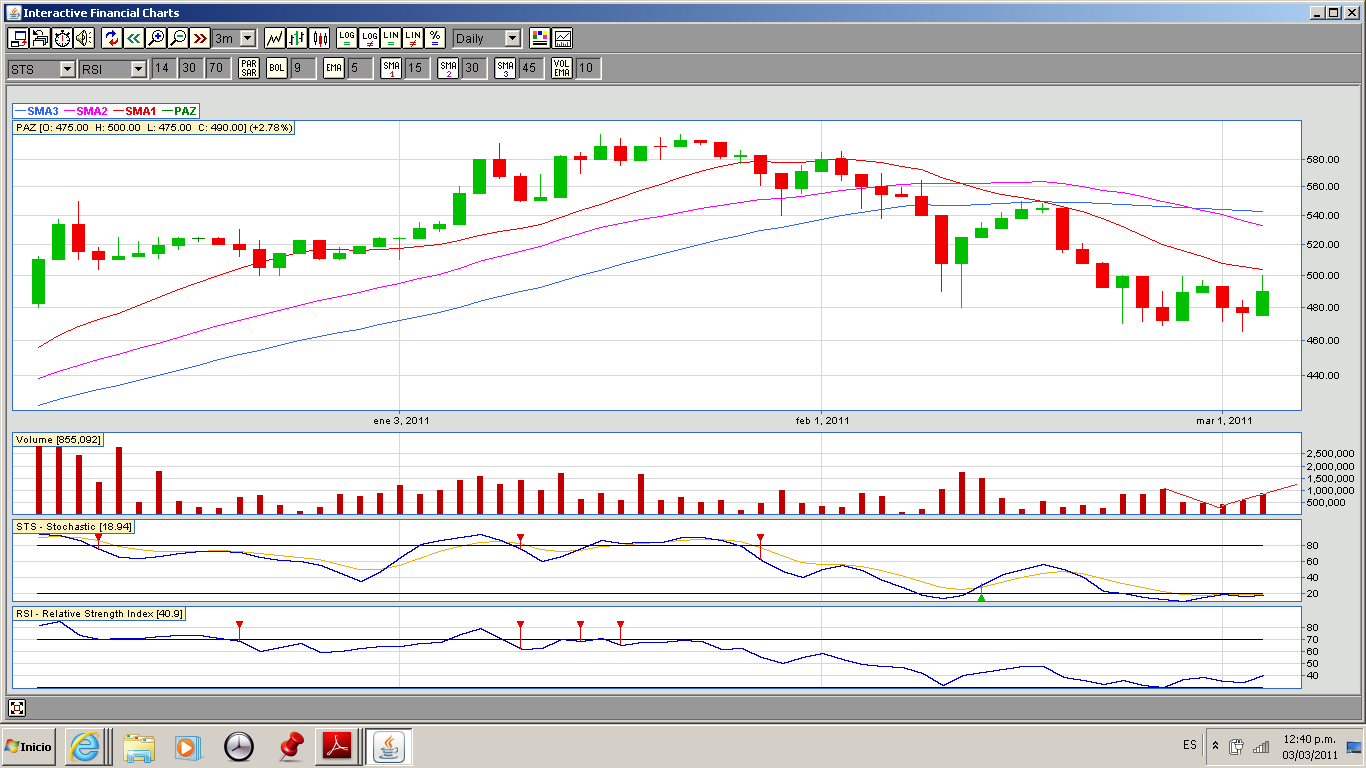The image size is (1366, 768).
Task: Switch to line chart style
Action: 274,38
